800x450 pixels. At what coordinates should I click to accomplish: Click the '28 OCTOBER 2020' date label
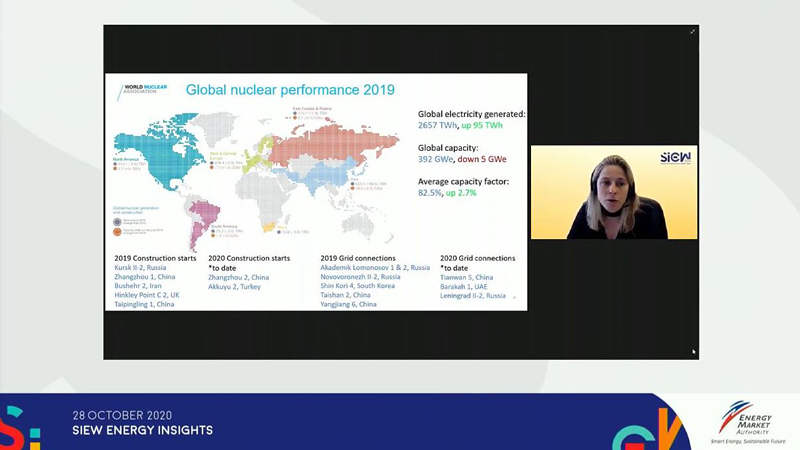(122, 415)
